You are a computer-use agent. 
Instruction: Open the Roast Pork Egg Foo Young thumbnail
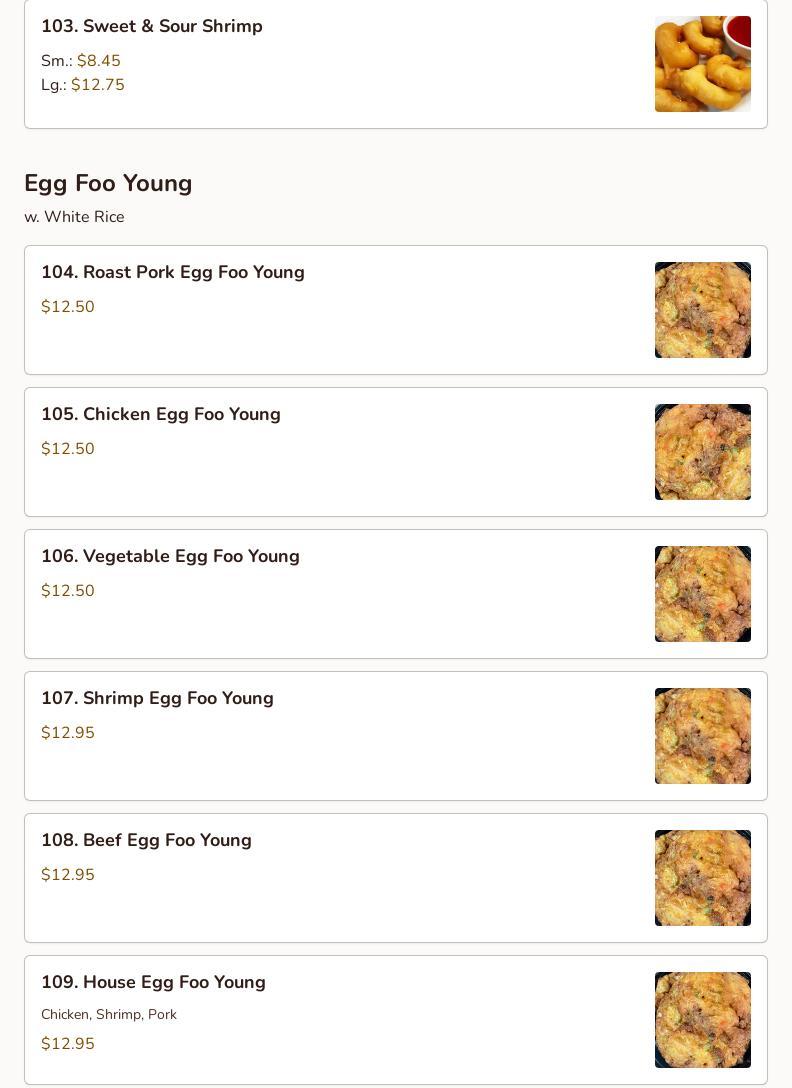(x=702, y=310)
